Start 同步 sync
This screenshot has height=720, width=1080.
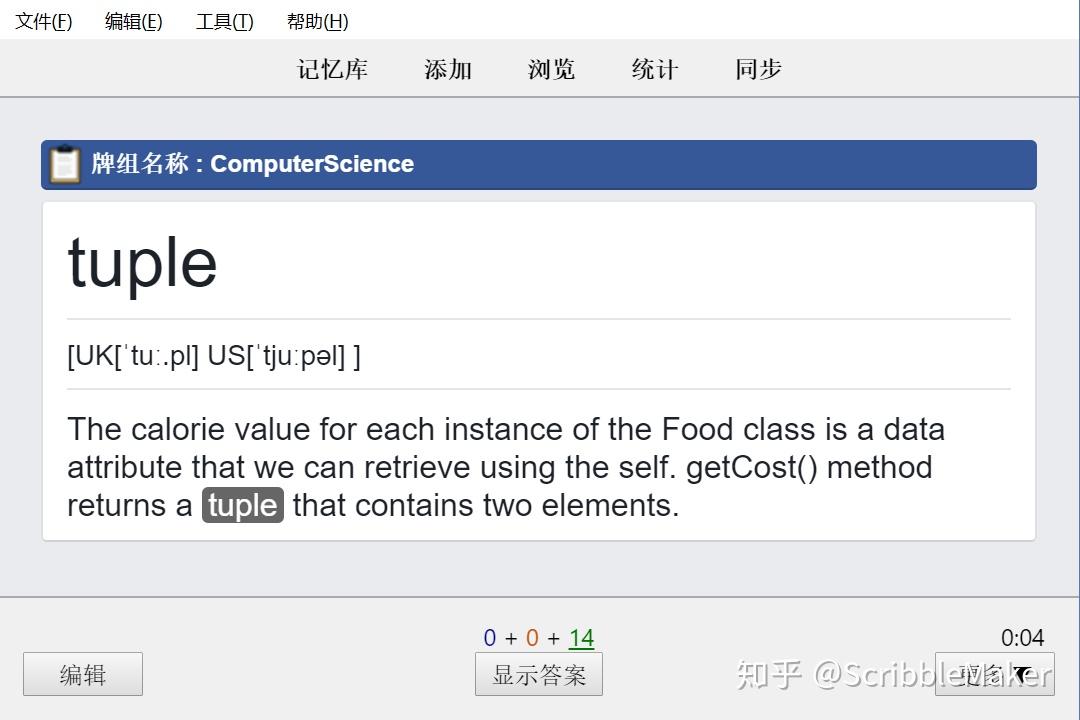coord(759,69)
